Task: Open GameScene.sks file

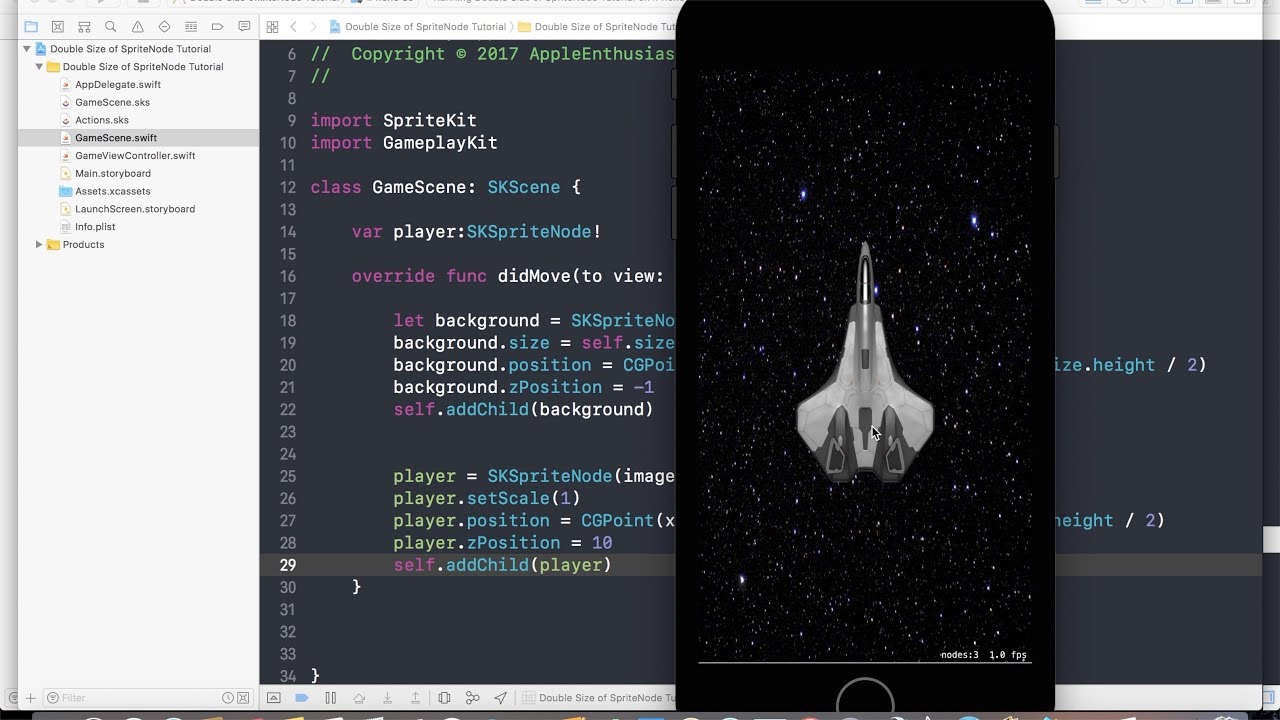Action: tap(112, 103)
